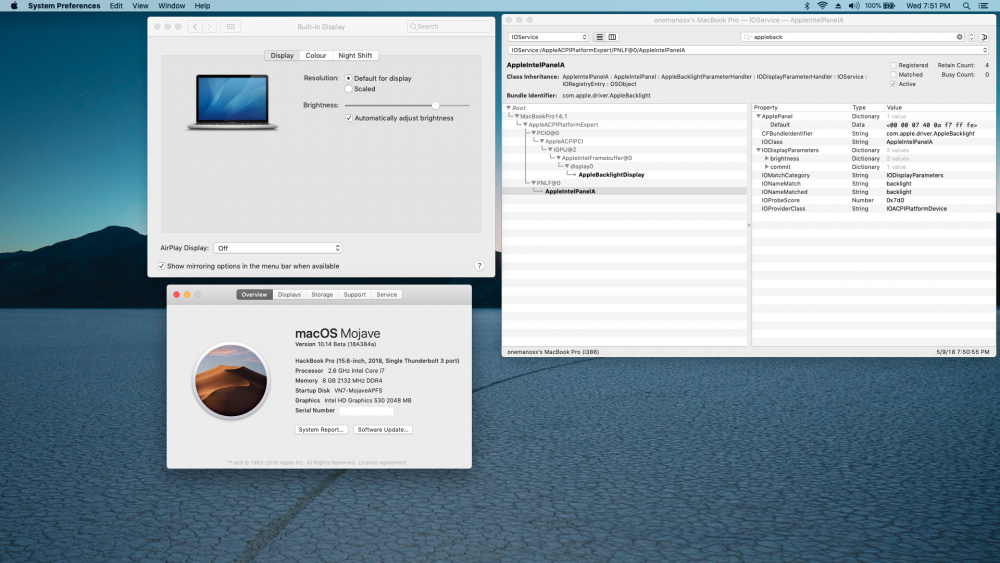
Task: Open the AirPlay Display dropdown
Action: [278, 248]
